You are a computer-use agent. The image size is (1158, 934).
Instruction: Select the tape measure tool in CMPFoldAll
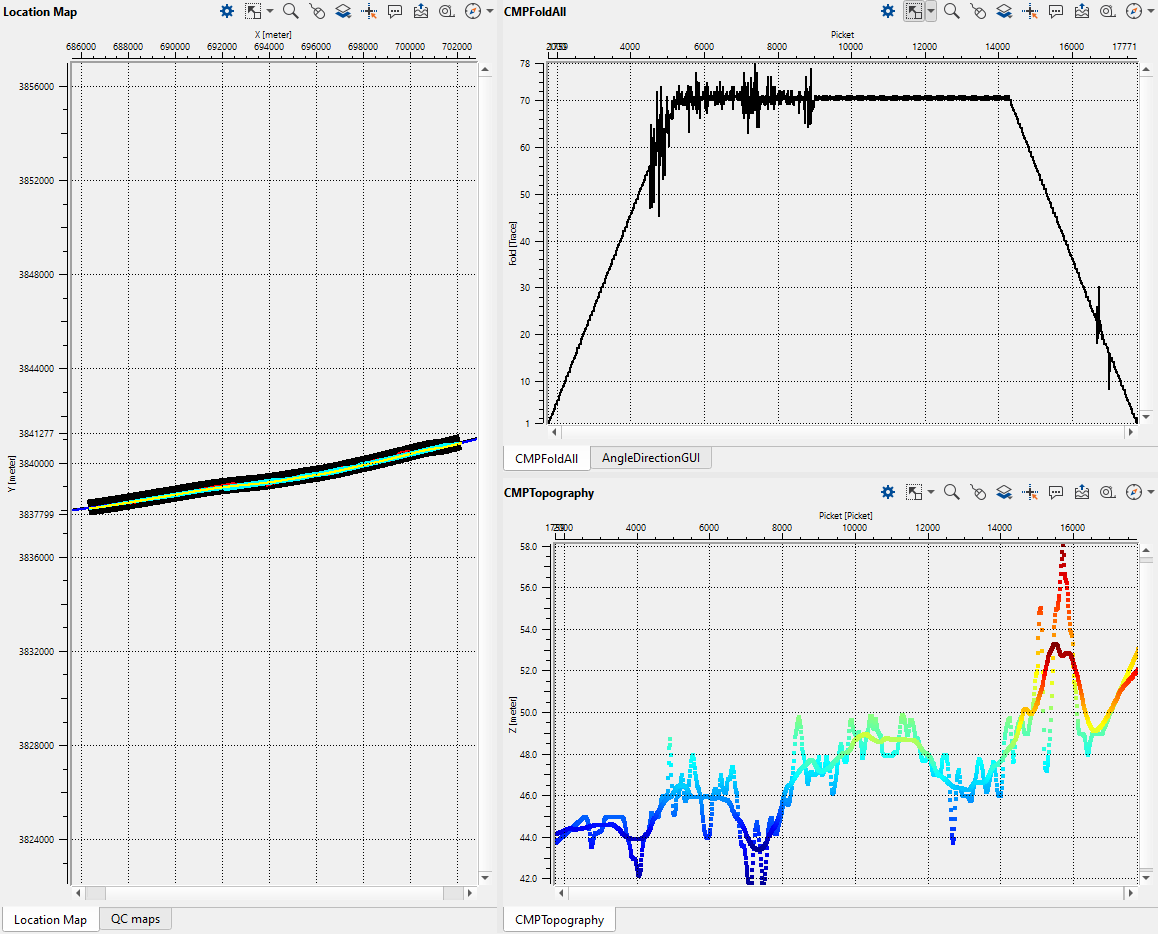click(1108, 12)
